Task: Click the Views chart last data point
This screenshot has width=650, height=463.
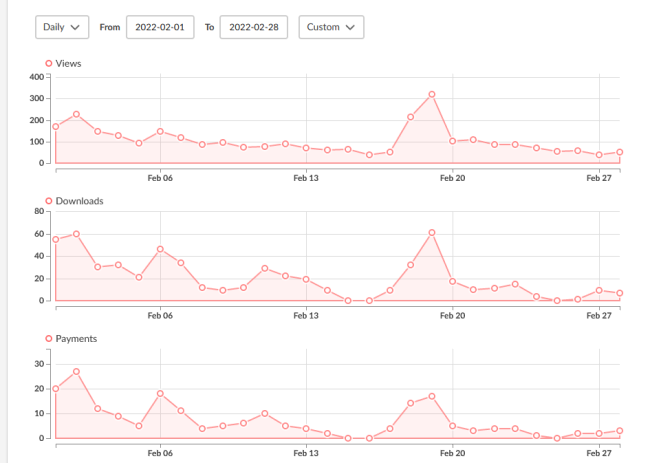Action: pos(620,152)
